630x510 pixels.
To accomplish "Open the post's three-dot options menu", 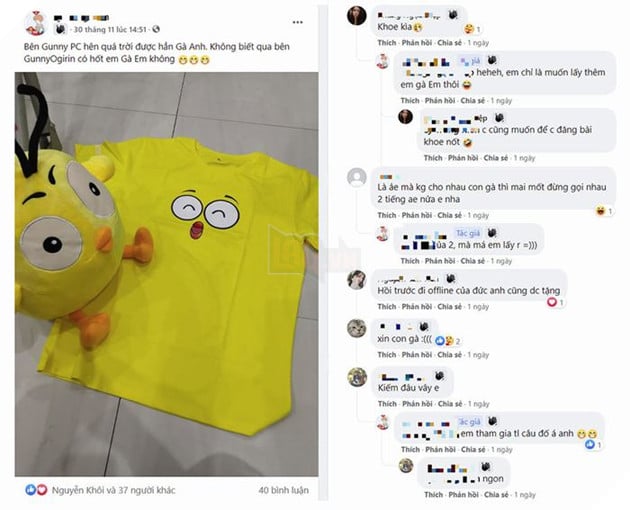I will click(299, 23).
